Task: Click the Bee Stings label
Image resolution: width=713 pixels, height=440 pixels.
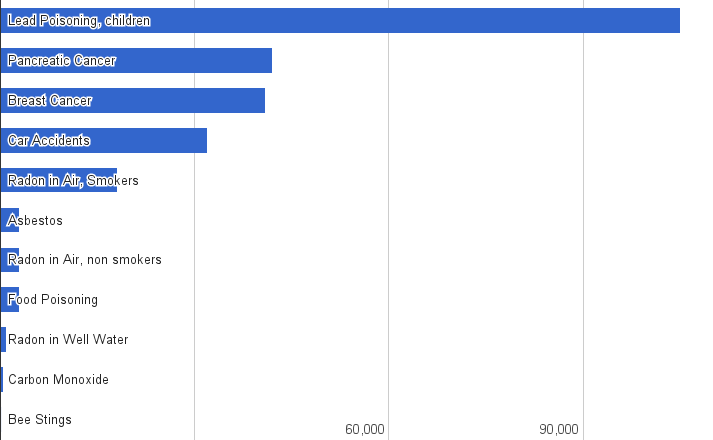Action: 40,419
